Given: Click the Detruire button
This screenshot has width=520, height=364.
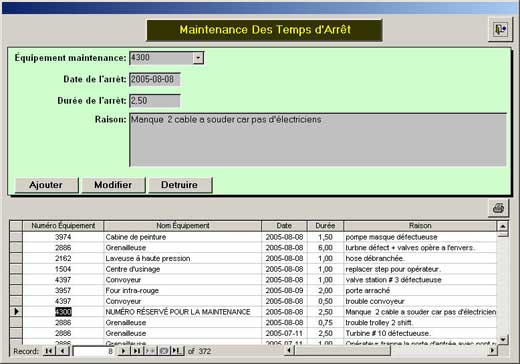Looking at the screenshot, I should pyautogui.click(x=180, y=185).
